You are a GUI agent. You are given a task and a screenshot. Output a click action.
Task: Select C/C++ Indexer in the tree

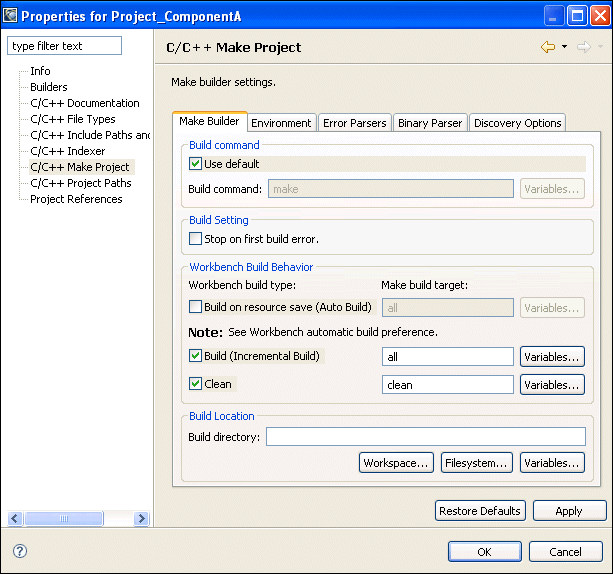[x=67, y=151]
